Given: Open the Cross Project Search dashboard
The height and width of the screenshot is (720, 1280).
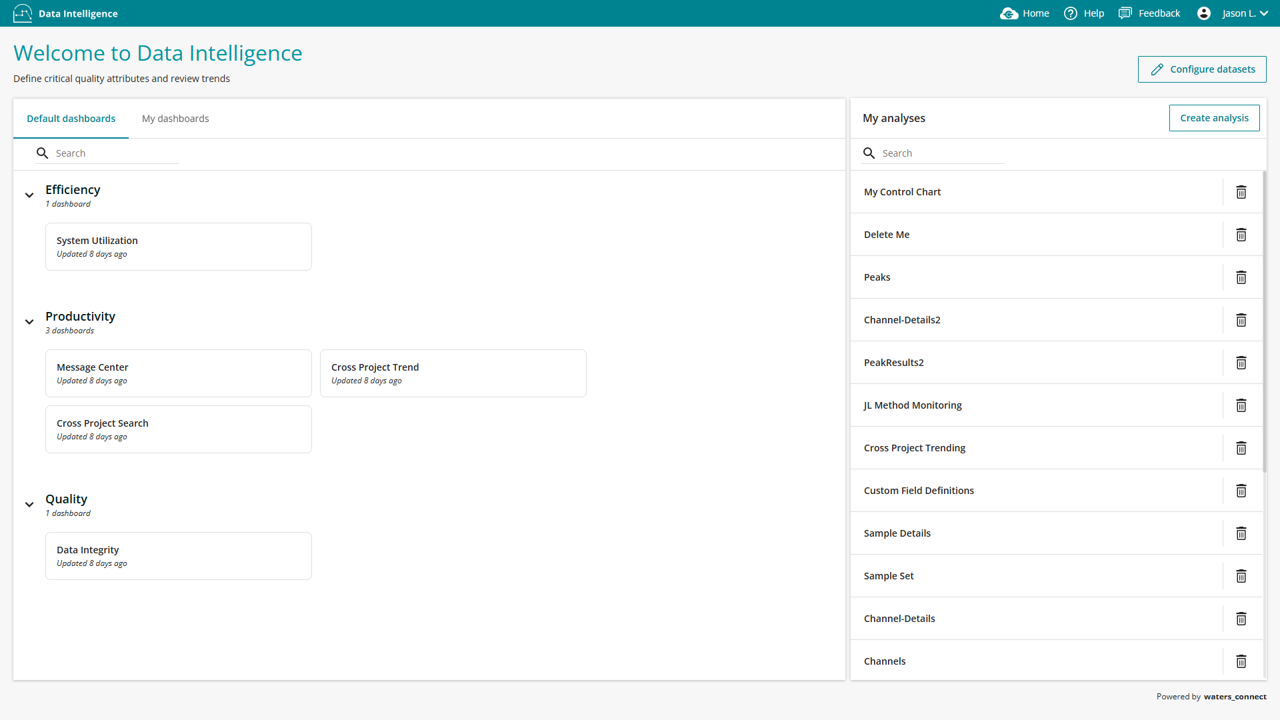Looking at the screenshot, I should tap(178, 429).
